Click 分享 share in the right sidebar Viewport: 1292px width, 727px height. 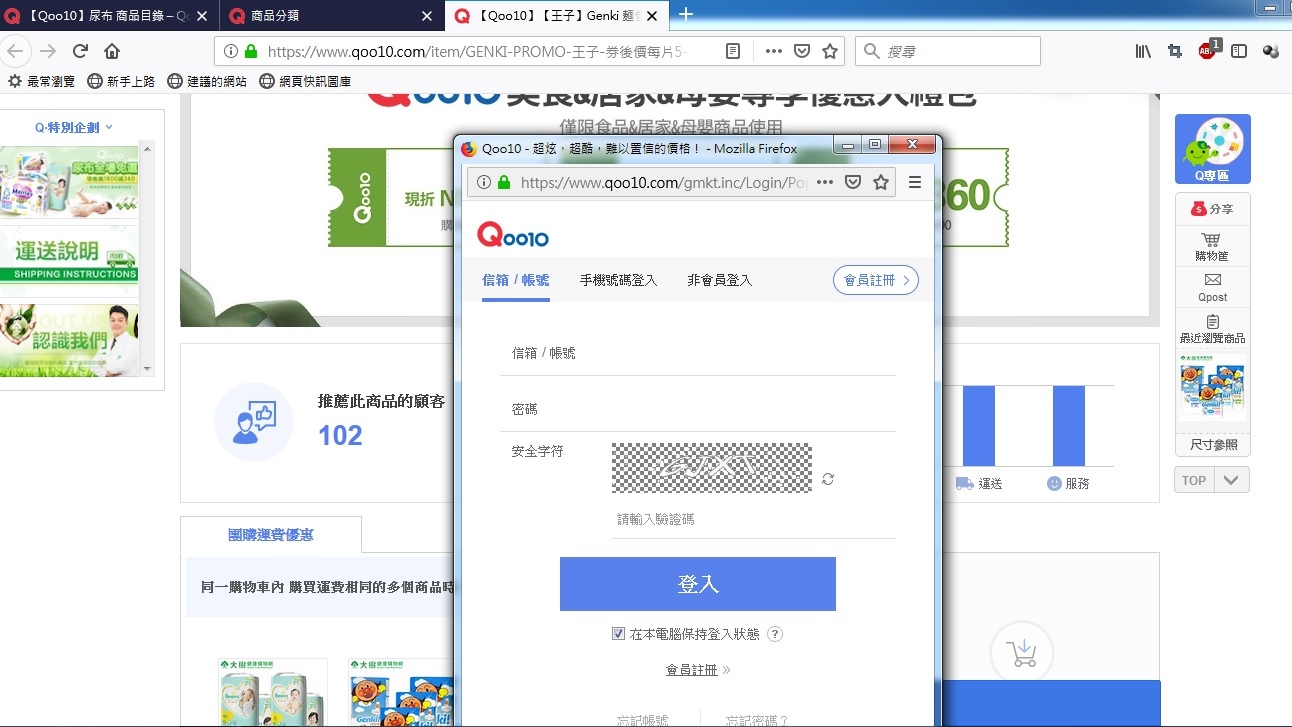click(x=1212, y=209)
